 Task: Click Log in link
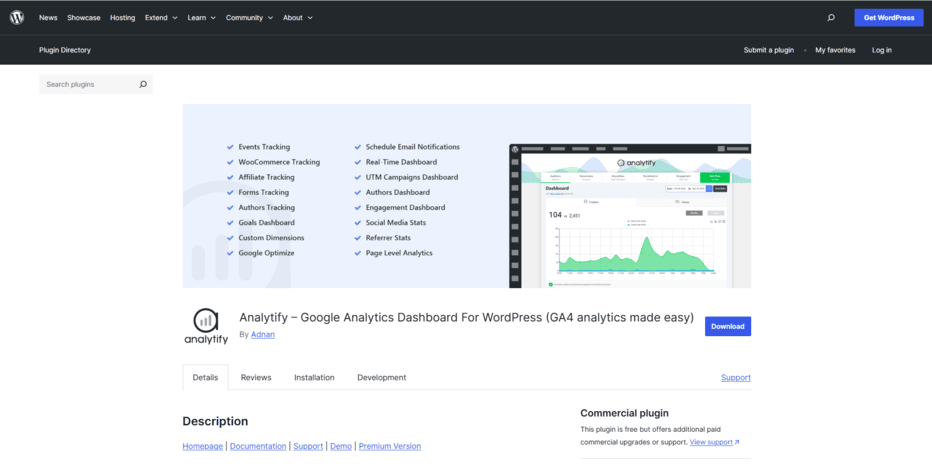point(881,51)
